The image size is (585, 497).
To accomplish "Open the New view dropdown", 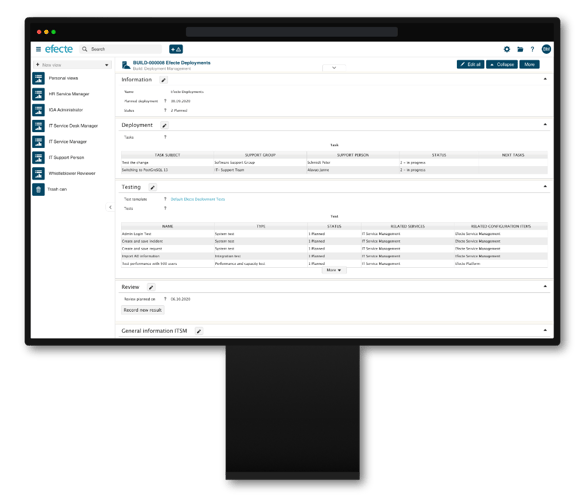I will tap(72, 65).
